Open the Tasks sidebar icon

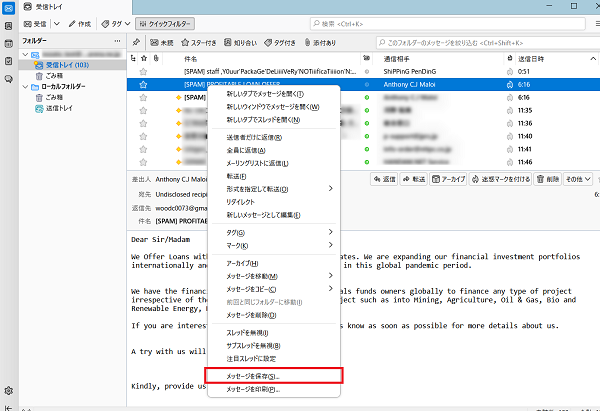click(x=8, y=61)
